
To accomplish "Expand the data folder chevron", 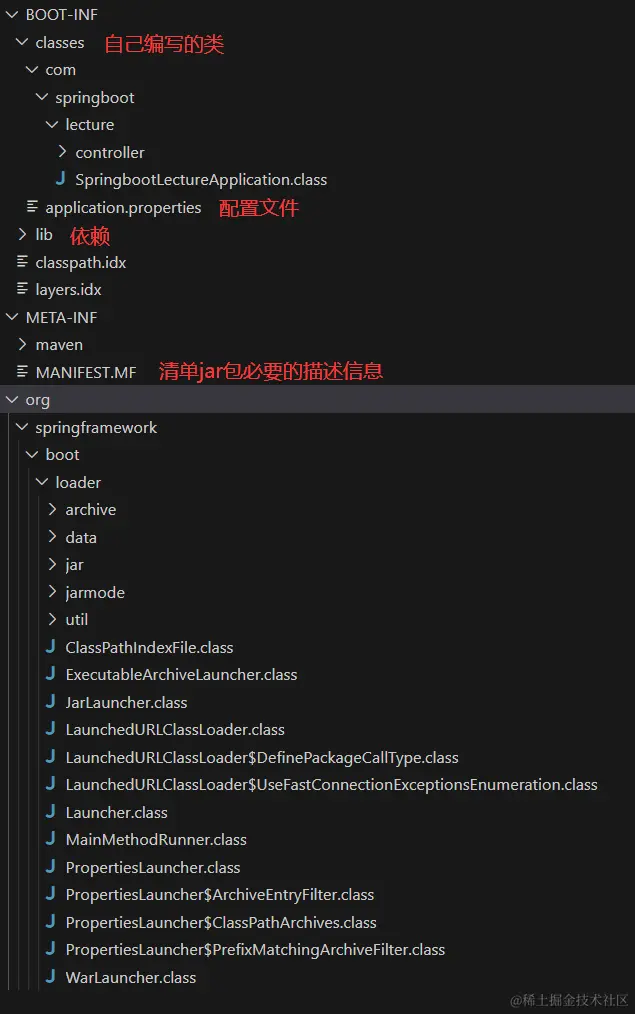I will [x=52, y=537].
